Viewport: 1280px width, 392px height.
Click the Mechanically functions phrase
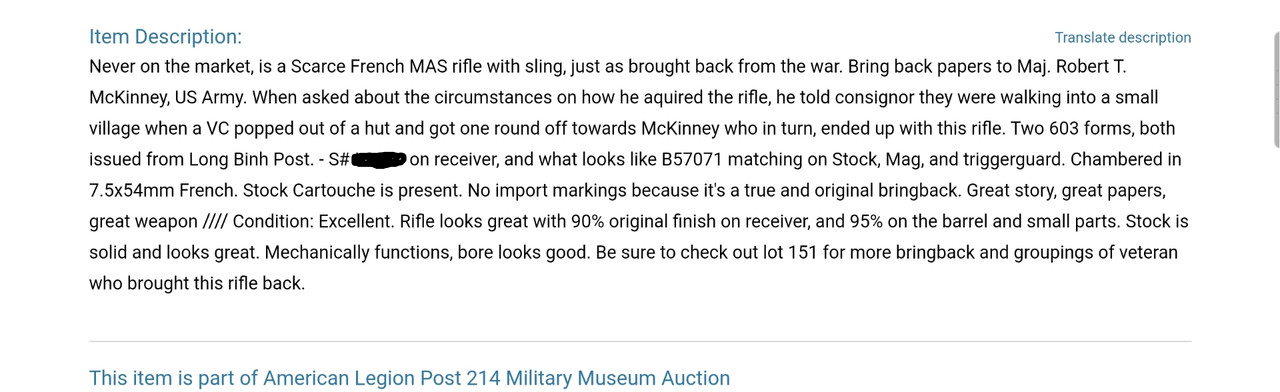(358, 253)
